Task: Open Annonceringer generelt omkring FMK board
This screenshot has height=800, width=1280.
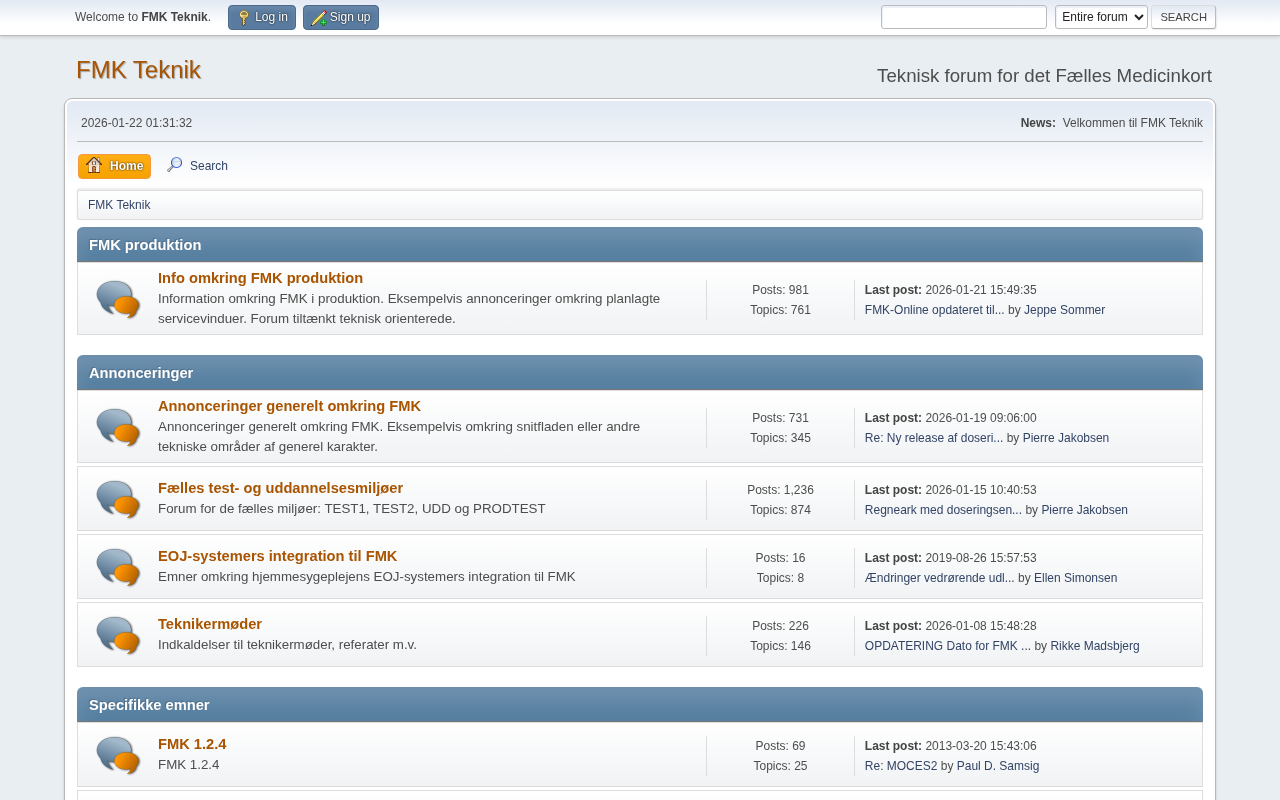Action: (289, 406)
